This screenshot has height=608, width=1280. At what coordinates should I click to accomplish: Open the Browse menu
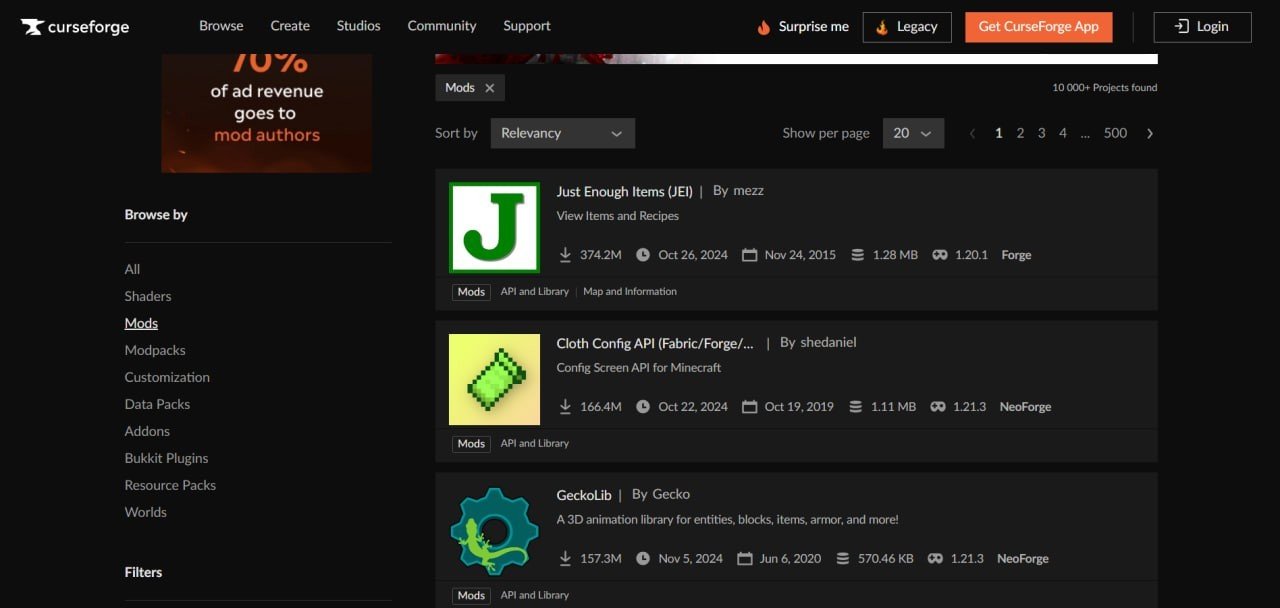221,26
